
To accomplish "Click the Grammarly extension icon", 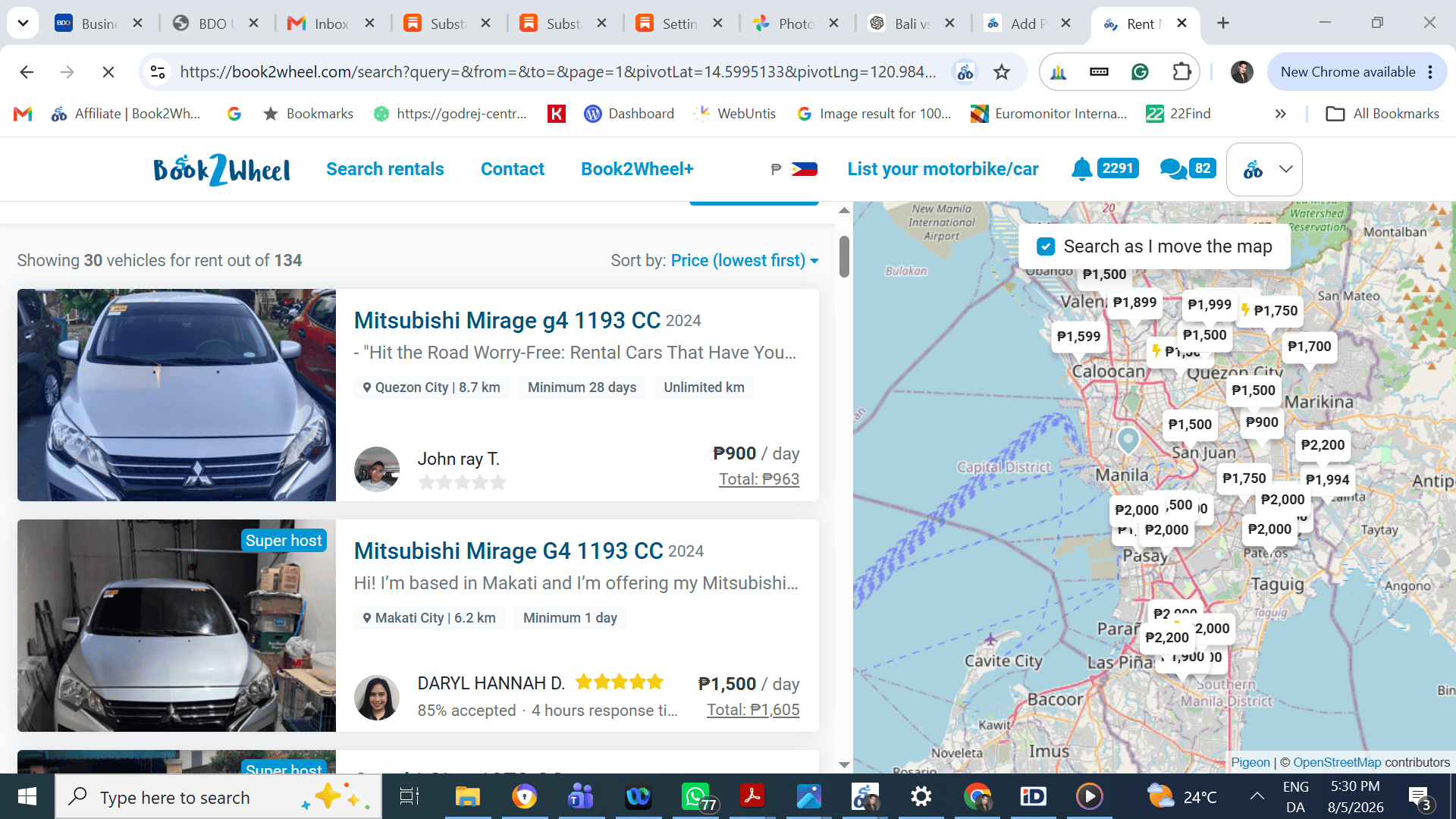I will [x=1140, y=72].
